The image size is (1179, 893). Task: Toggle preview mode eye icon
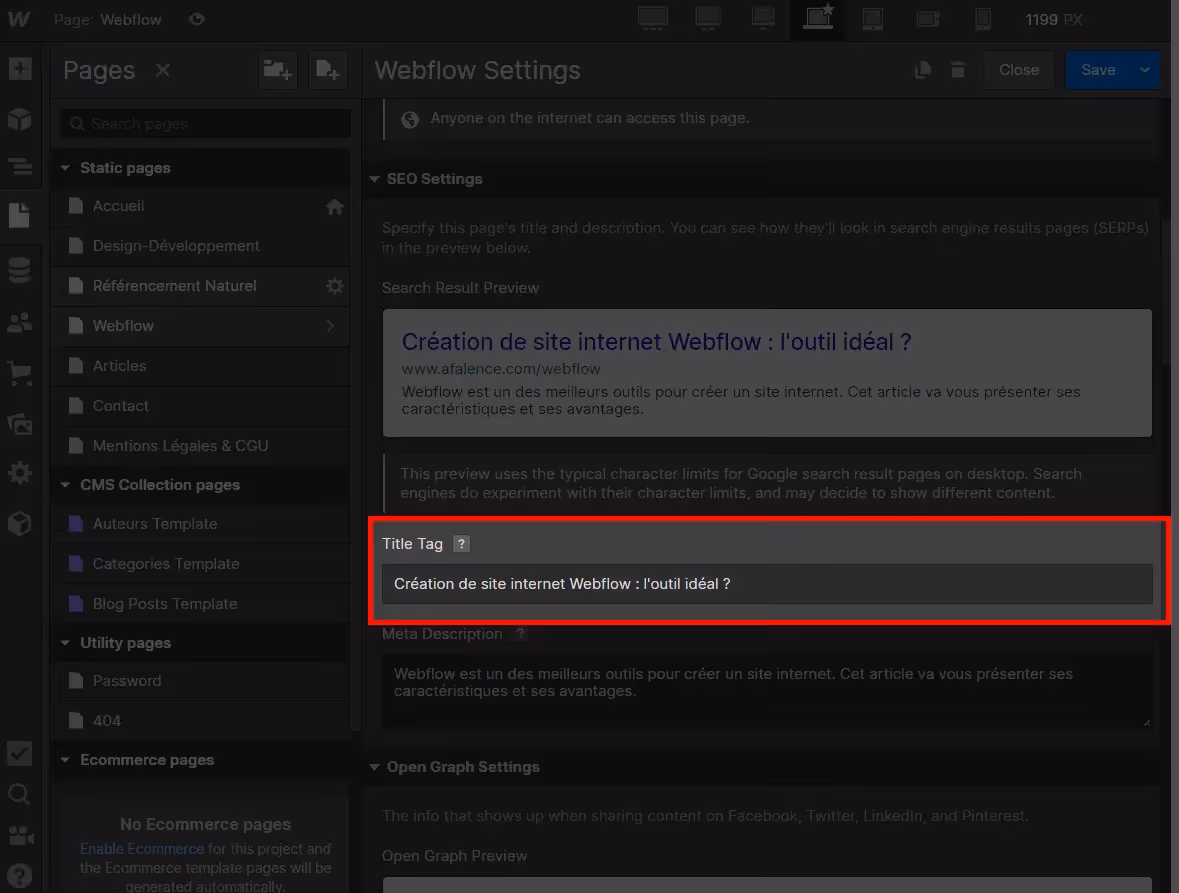point(196,20)
